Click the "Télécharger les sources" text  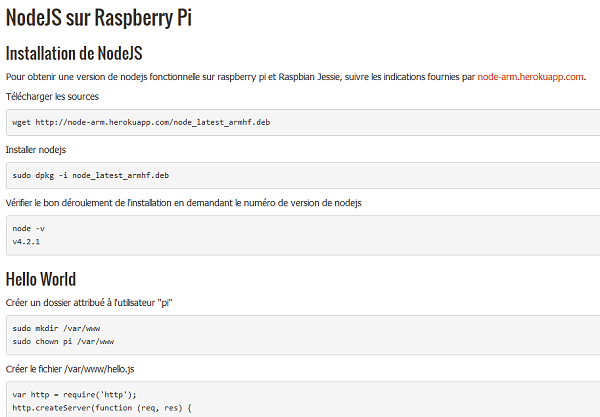tap(52, 97)
